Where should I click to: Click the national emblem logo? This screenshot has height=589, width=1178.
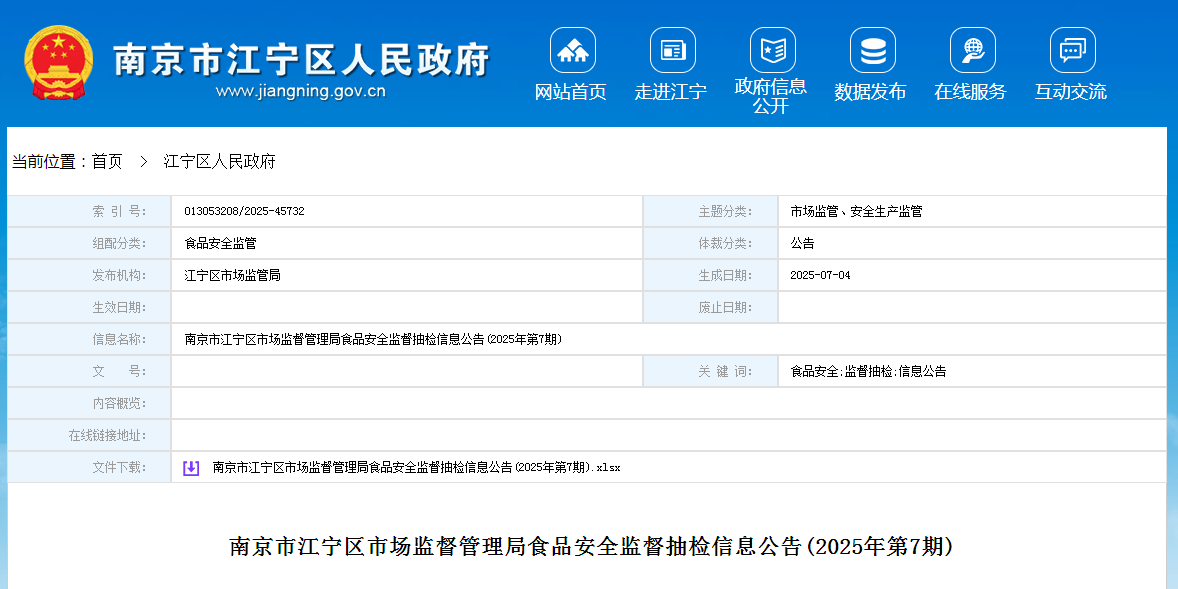(59, 62)
